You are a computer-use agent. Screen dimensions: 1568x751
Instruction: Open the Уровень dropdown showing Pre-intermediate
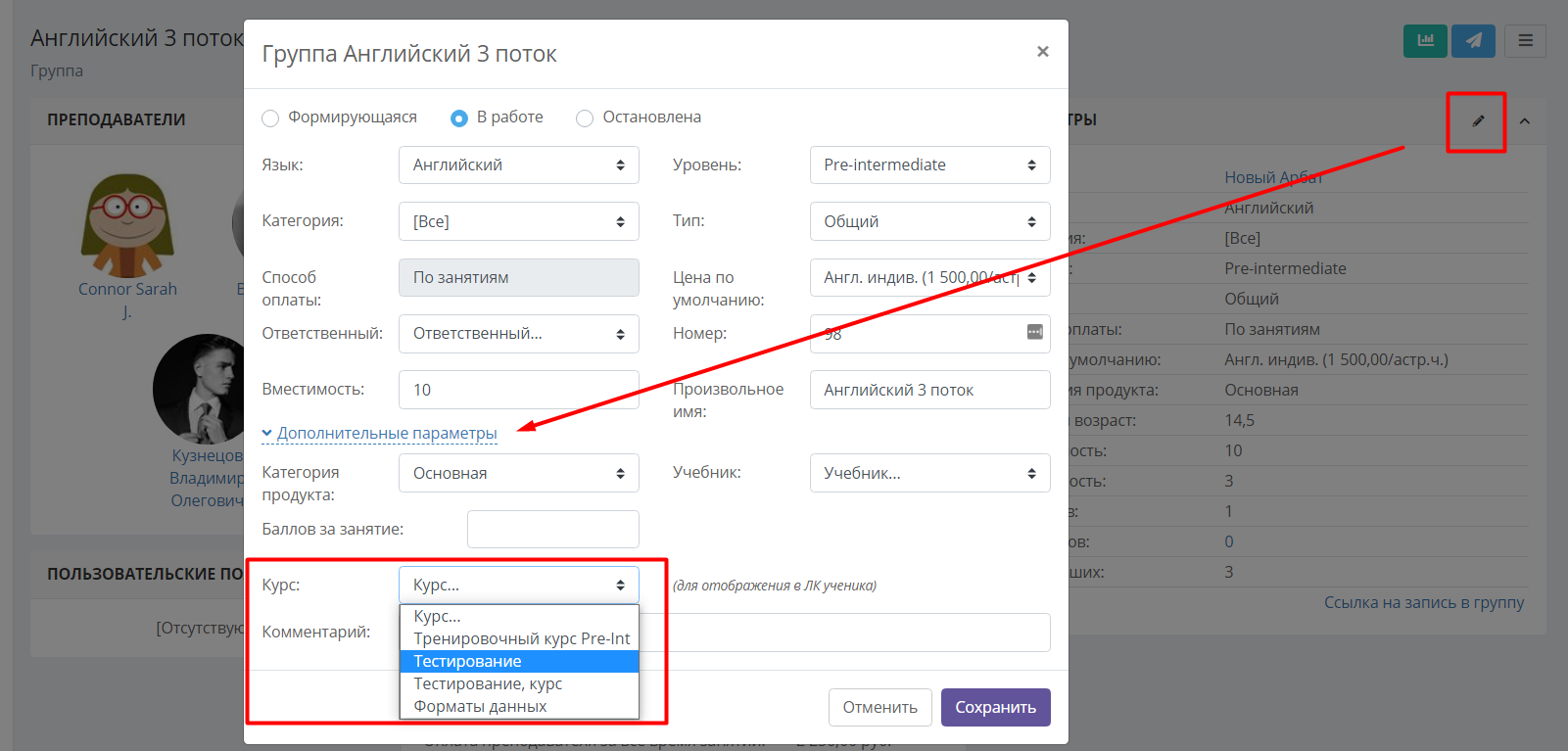(x=930, y=165)
